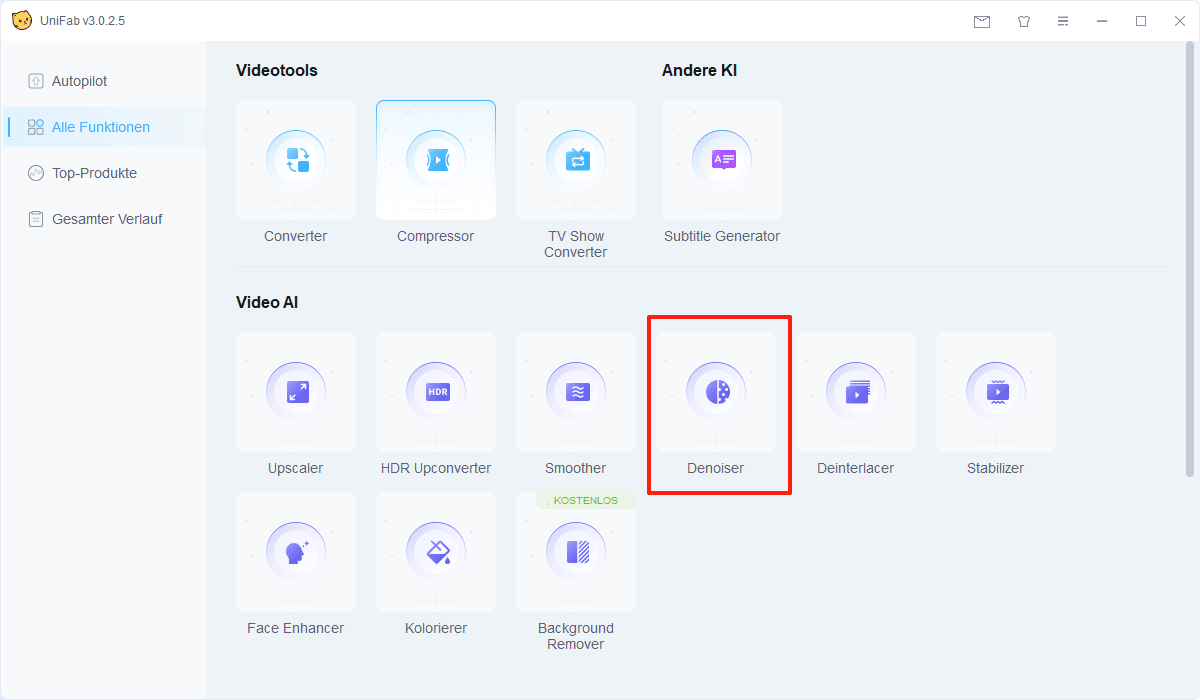1200x700 pixels.
Task: Go to Top-Produkte section
Action: pyautogui.click(x=94, y=173)
